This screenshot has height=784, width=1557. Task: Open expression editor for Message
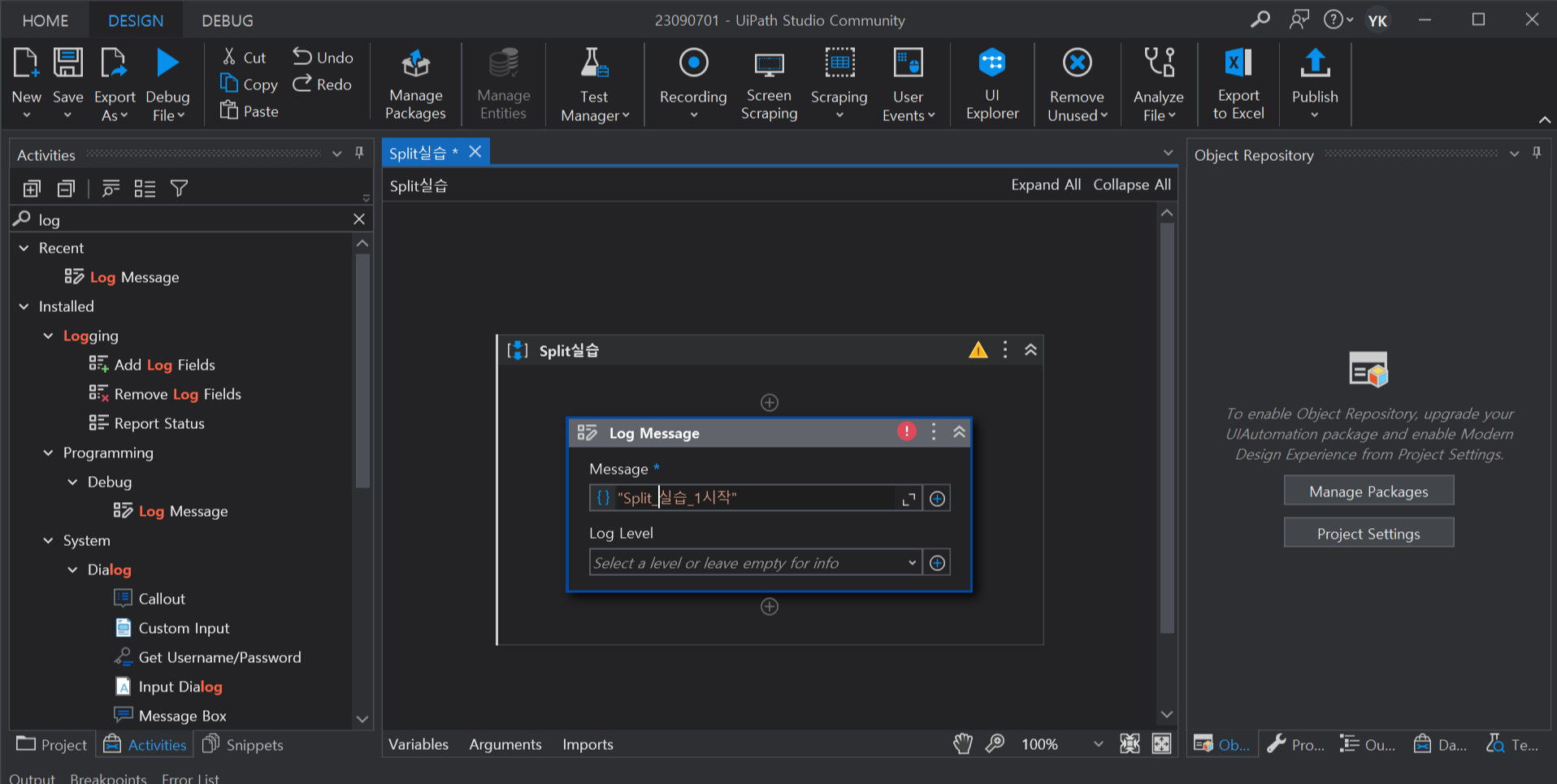click(x=909, y=499)
